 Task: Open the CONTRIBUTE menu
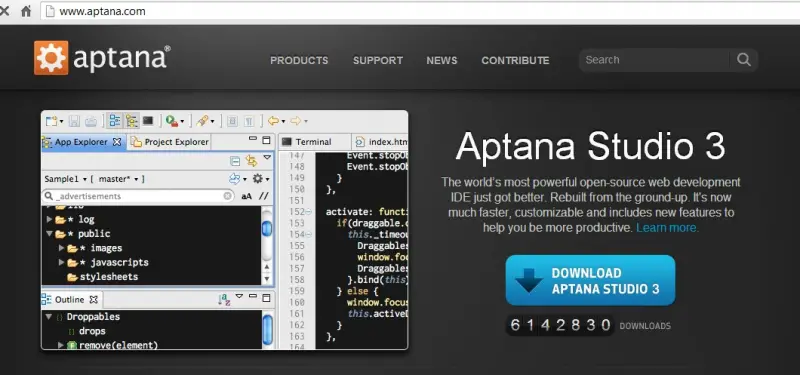point(515,60)
